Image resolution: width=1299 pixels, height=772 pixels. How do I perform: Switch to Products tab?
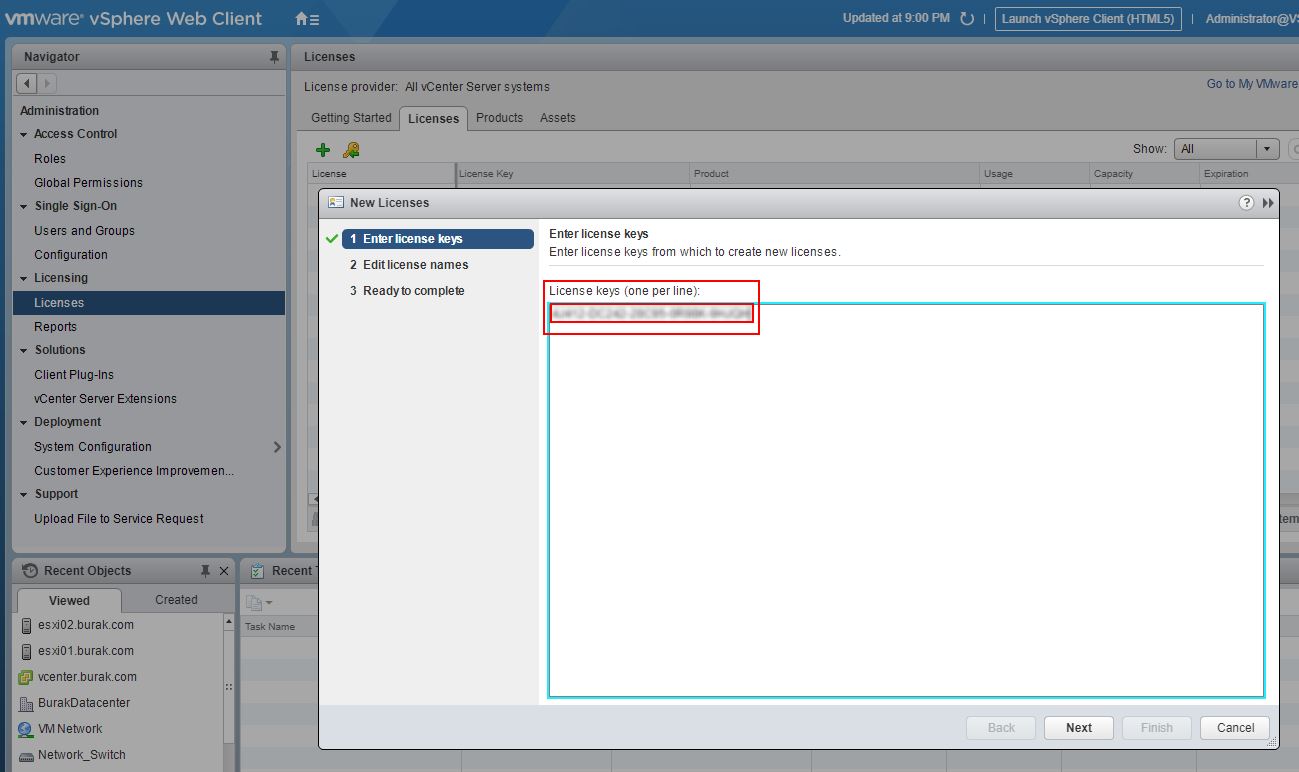(500, 118)
